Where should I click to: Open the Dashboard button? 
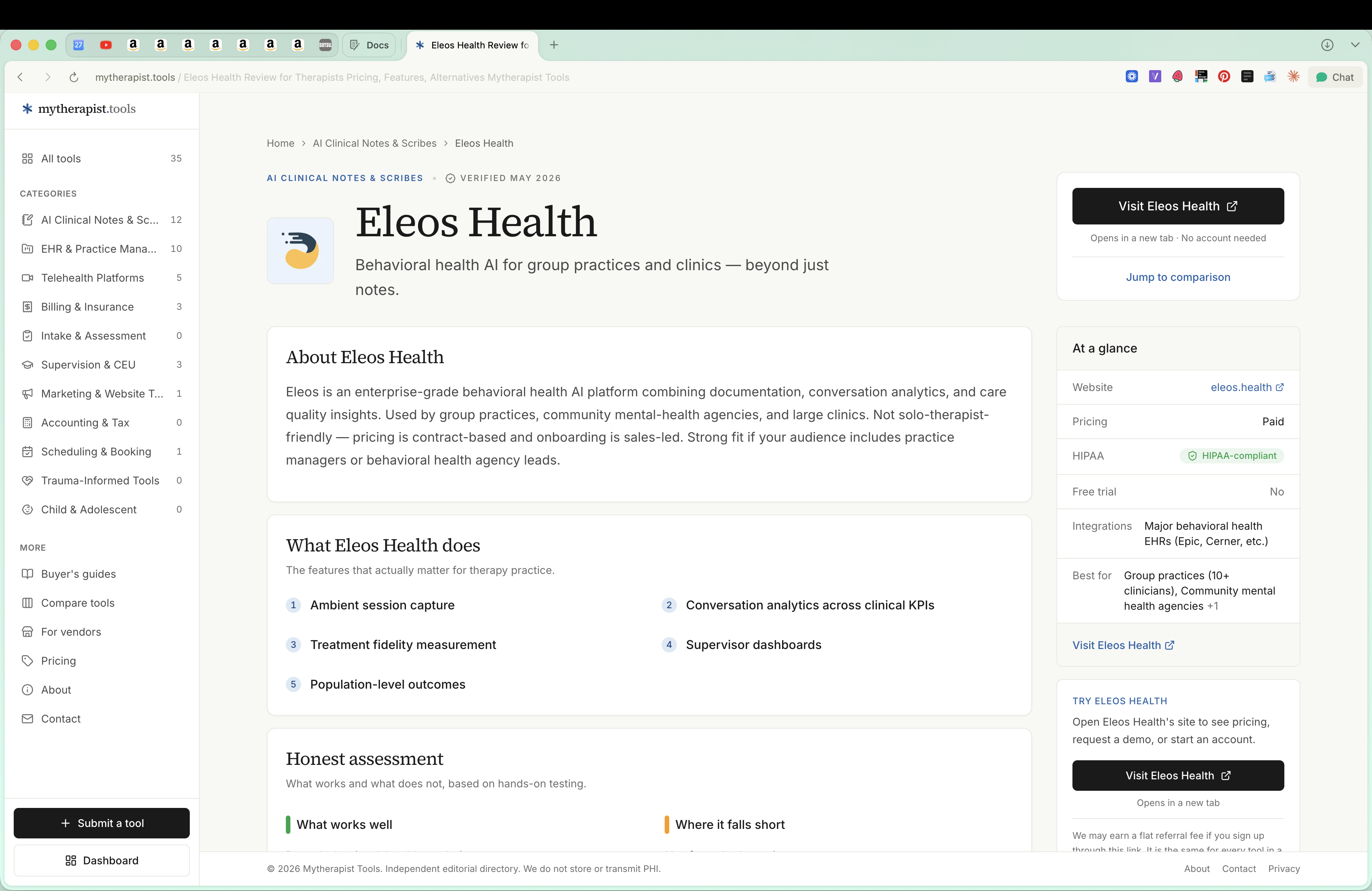point(102,861)
